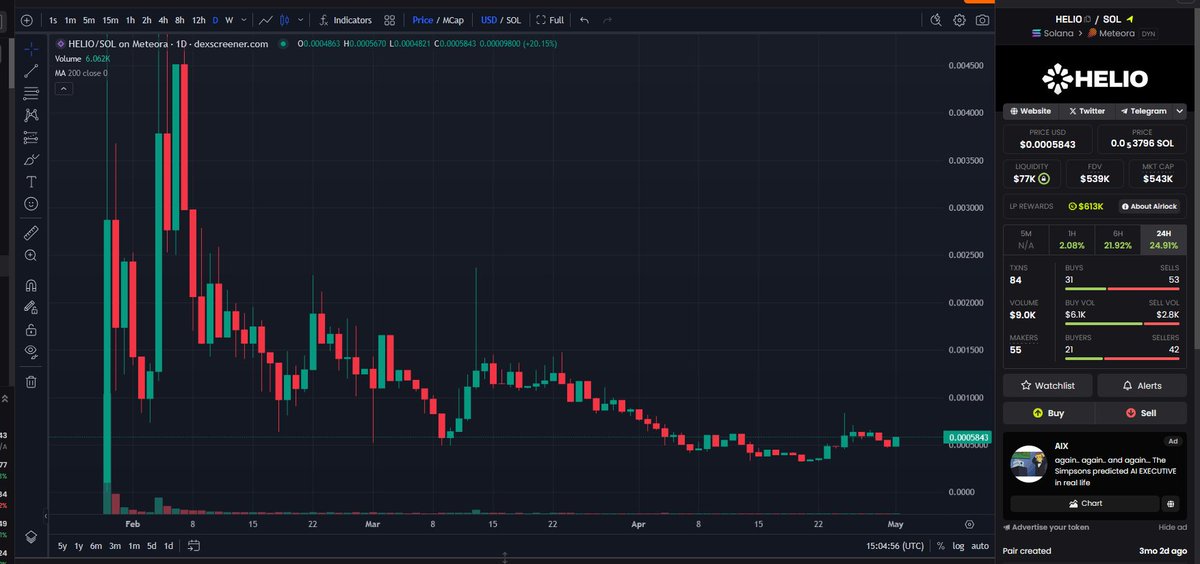Hide all drawings with eye icon
This screenshot has width=1200, height=564.
(x=31, y=351)
